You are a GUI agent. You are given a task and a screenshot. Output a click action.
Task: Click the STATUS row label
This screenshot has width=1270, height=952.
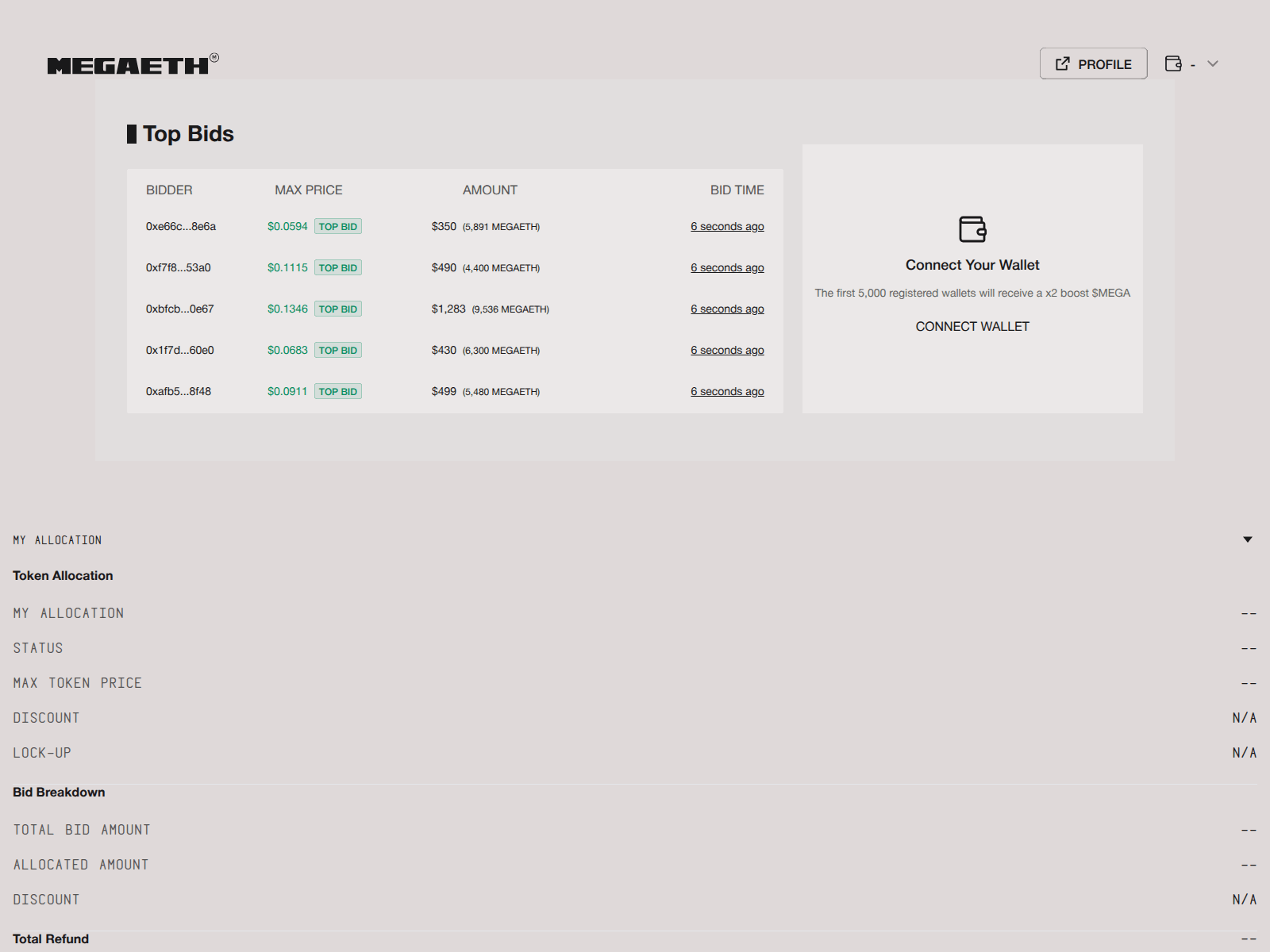(x=38, y=648)
